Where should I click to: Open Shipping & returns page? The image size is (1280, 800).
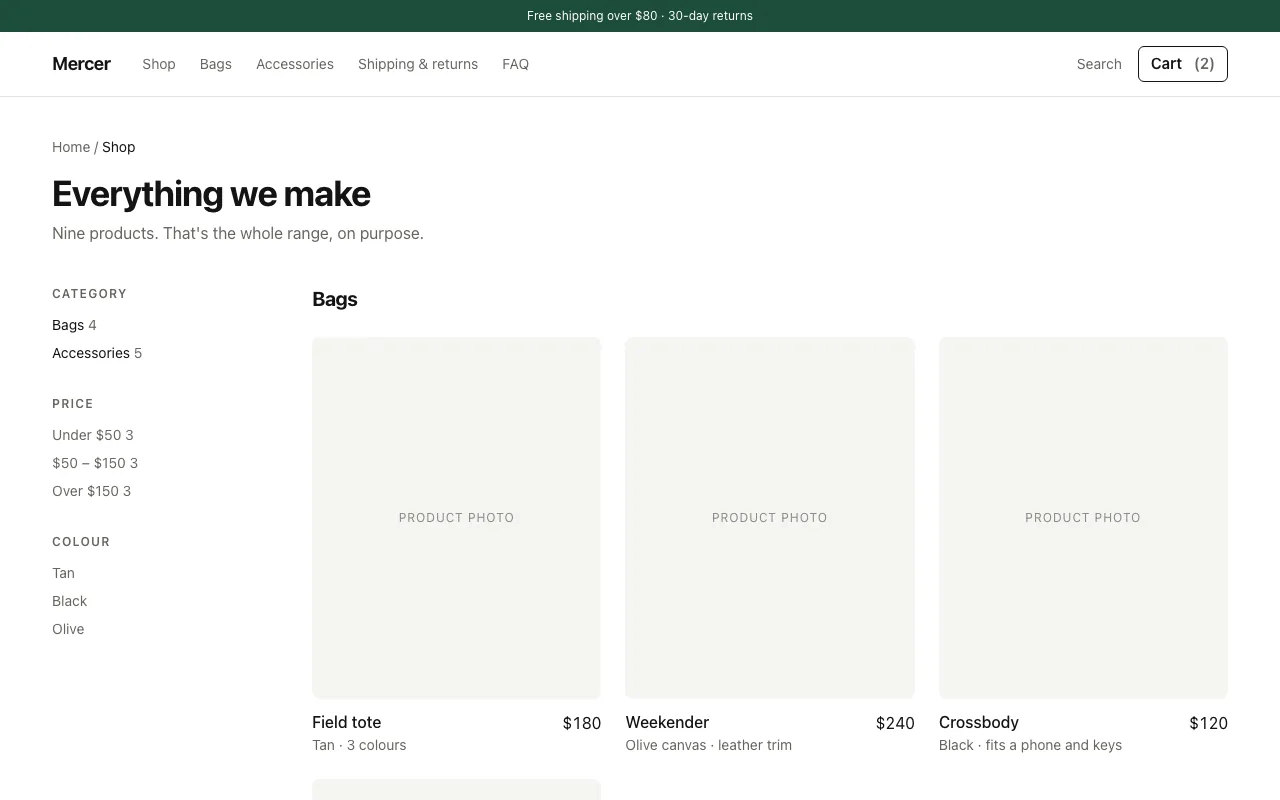[x=418, y=64]
